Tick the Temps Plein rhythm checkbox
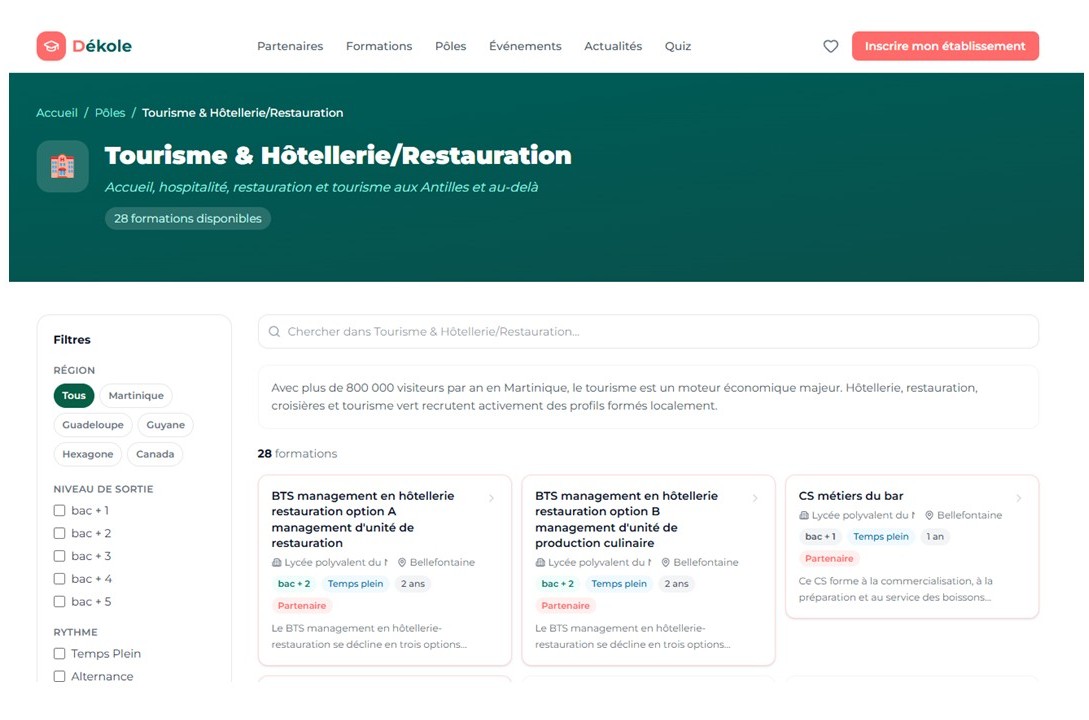Screen dimensions: 1089x720 60,654
